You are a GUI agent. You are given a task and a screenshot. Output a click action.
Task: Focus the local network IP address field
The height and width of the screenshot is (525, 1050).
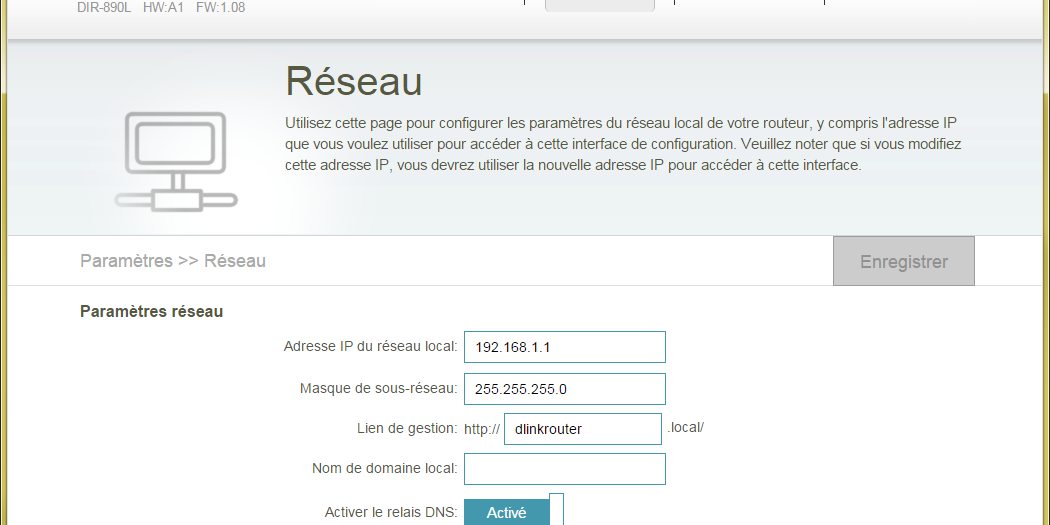pos(564,347)
